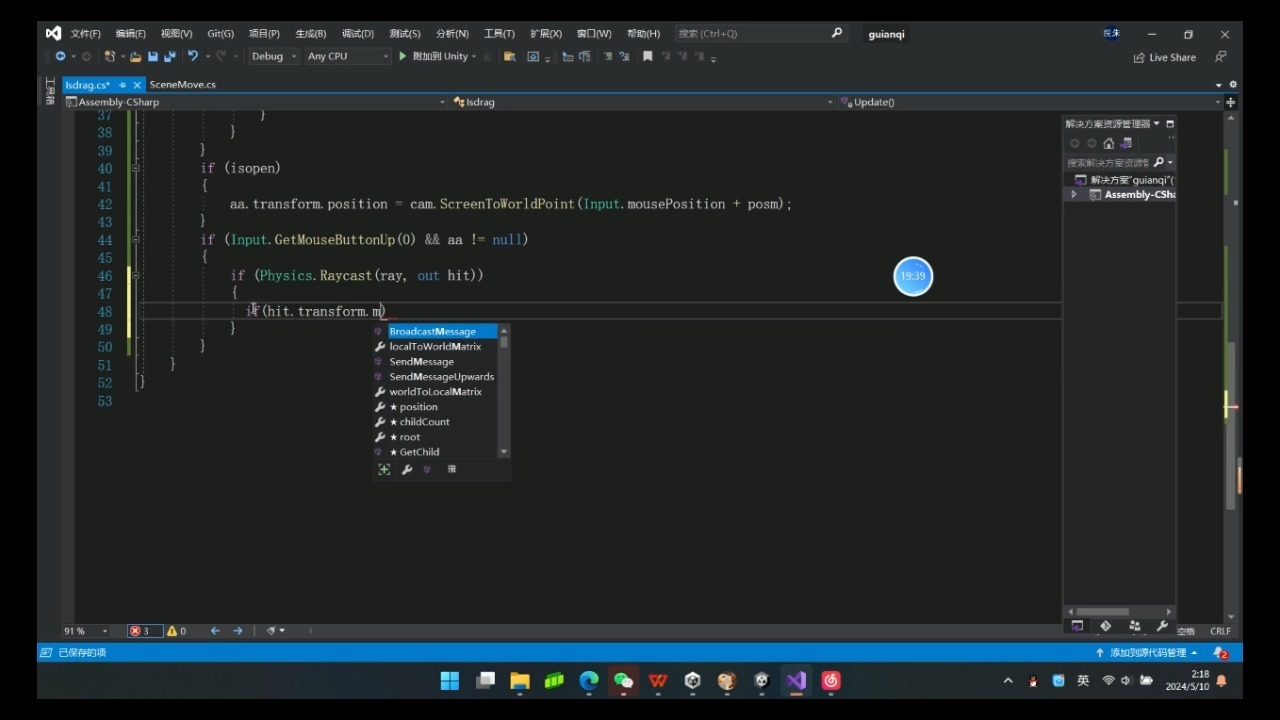Screen dimensions: 1280x720
Task: Open the Solution Explorer window options arrow
Action: [1157, 124]
